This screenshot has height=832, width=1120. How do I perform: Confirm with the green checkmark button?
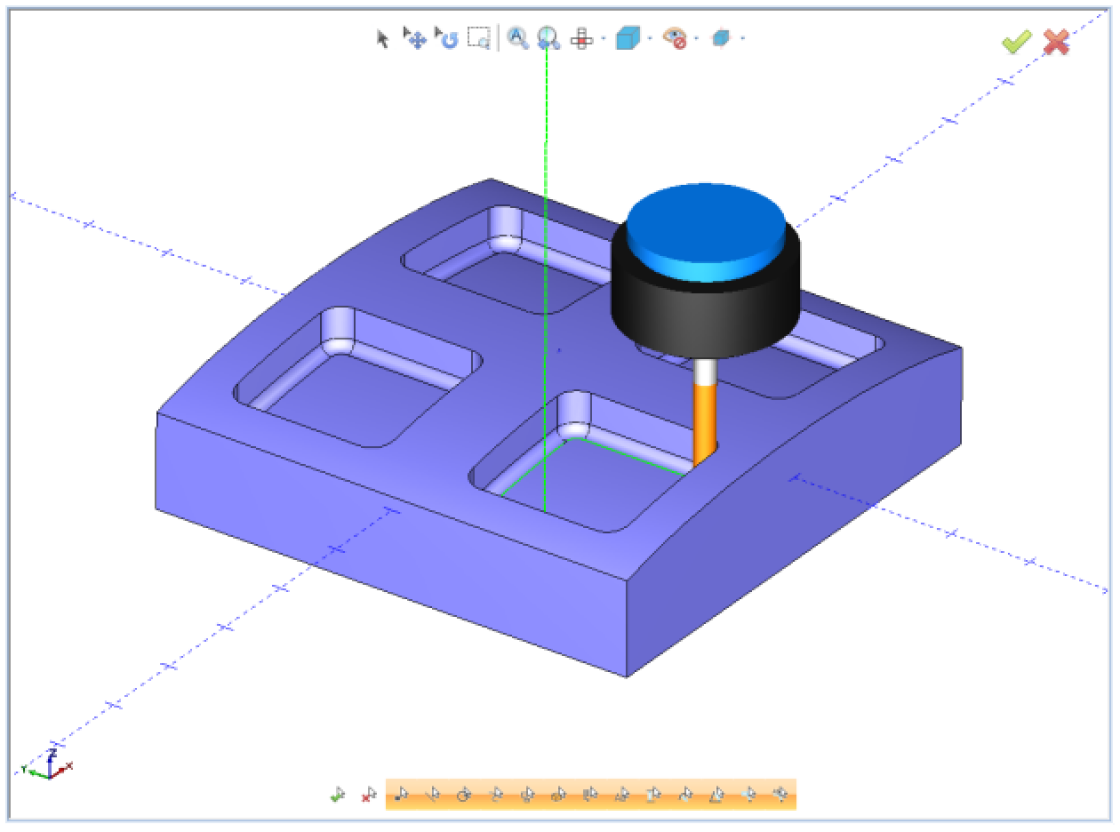coord(1016,42)
